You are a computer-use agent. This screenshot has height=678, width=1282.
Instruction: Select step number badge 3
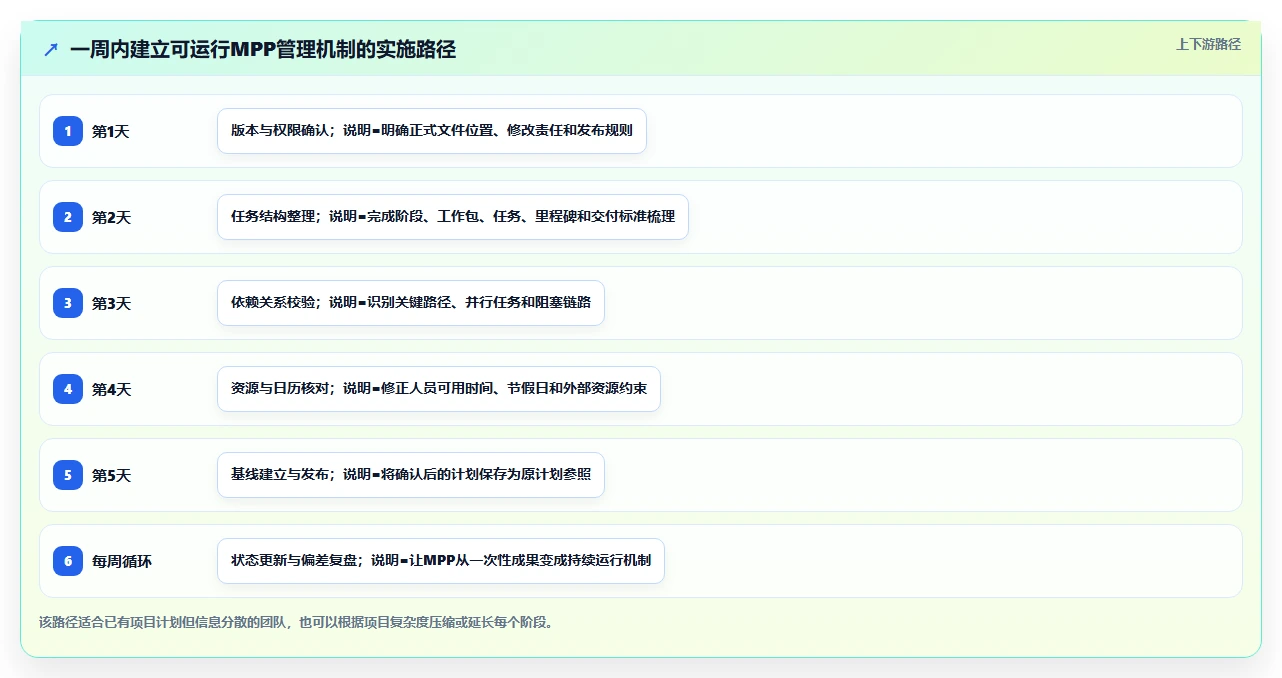click(x=68, y=303)
